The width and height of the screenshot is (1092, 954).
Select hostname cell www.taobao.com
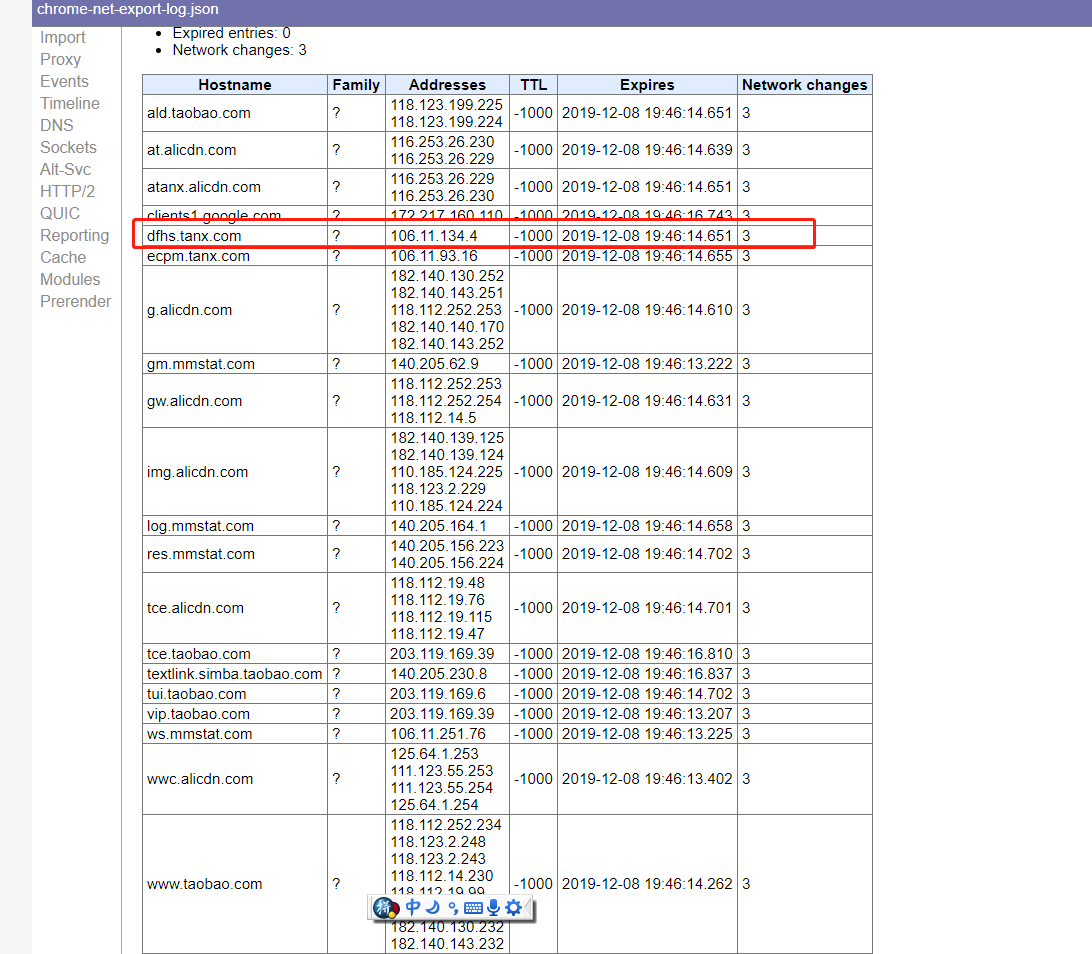[235, 884]
